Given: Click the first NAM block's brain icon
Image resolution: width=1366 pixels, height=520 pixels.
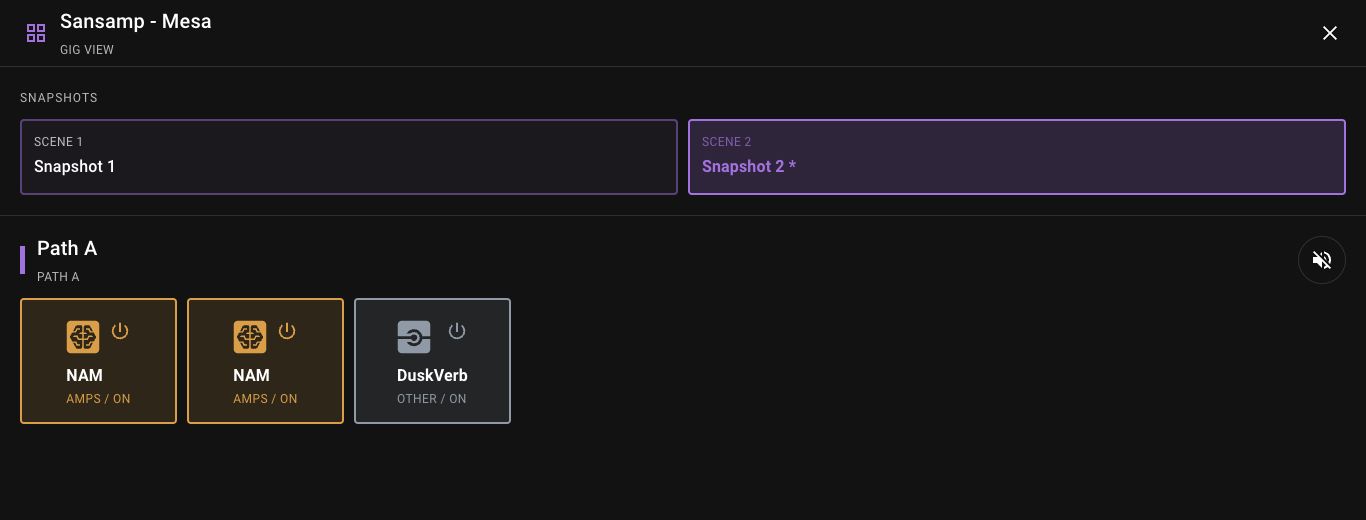Looking at the screenshot, I should [83, 337].
